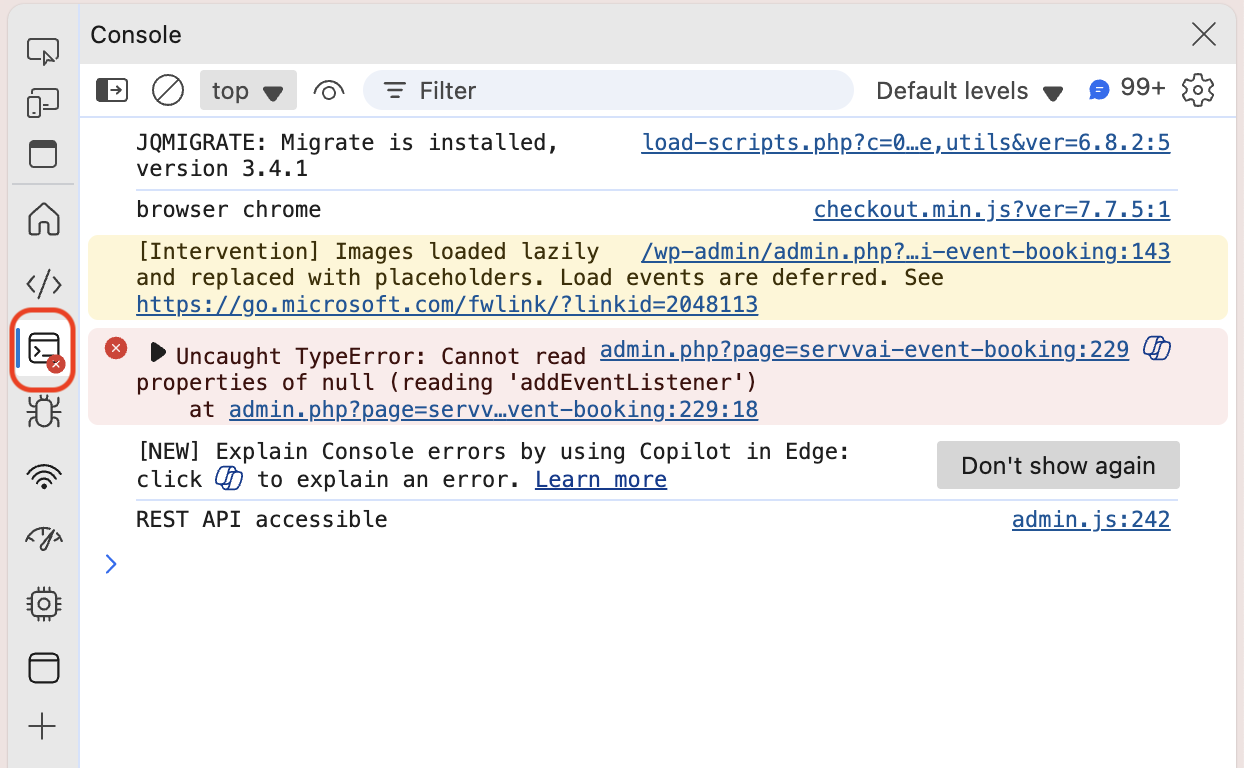
Task: Open the top context dropdown
Action: (x=248, y=91)
